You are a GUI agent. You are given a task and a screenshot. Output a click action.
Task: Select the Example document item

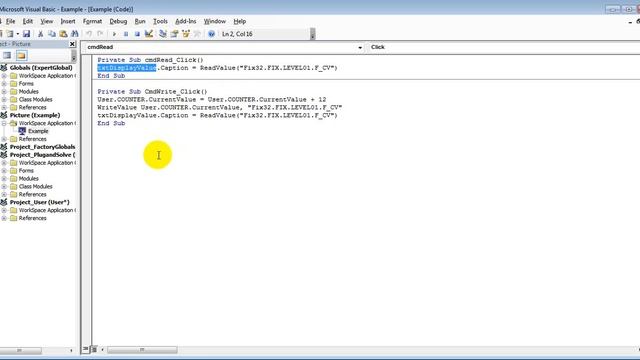pos(38,131)
